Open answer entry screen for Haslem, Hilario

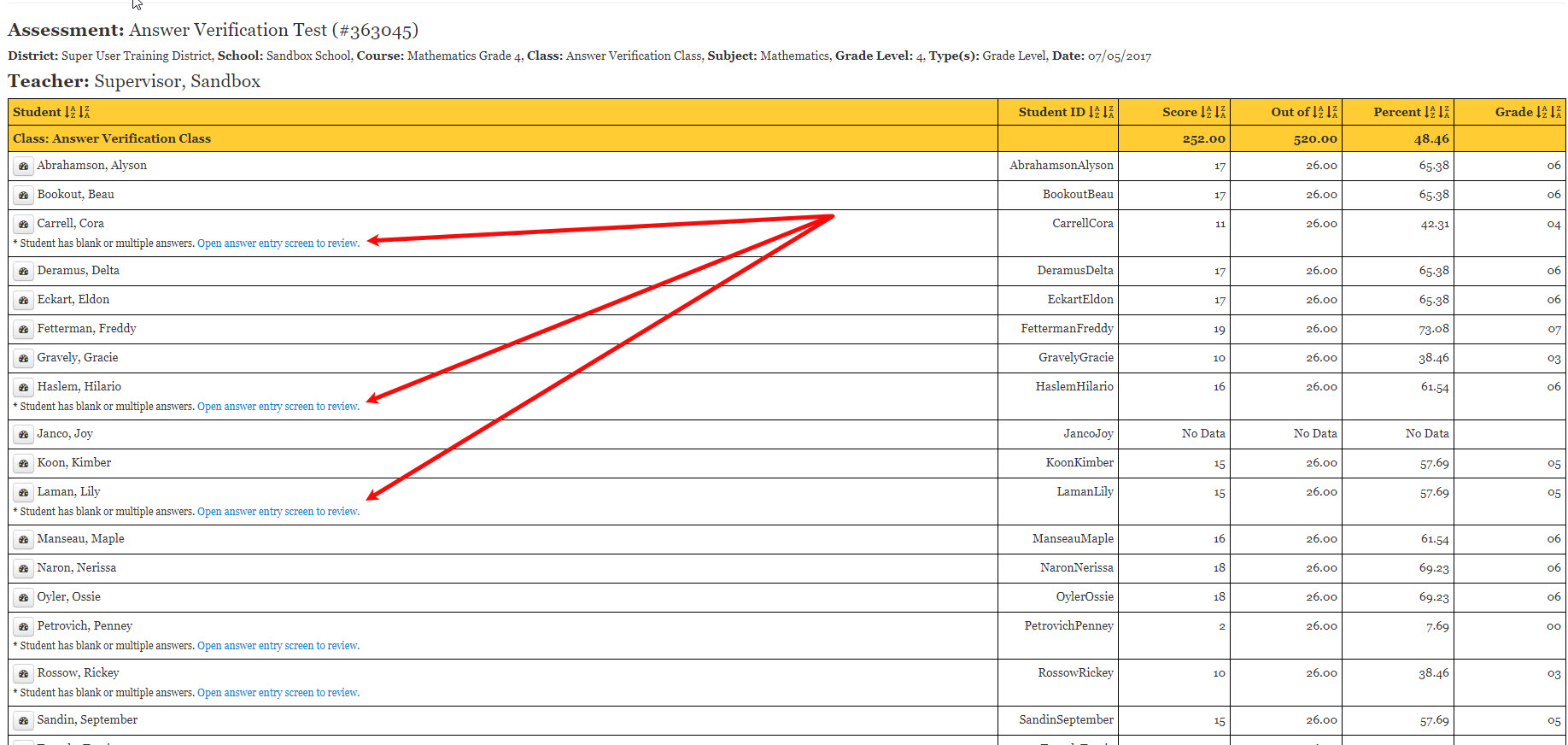pos(278,407)
